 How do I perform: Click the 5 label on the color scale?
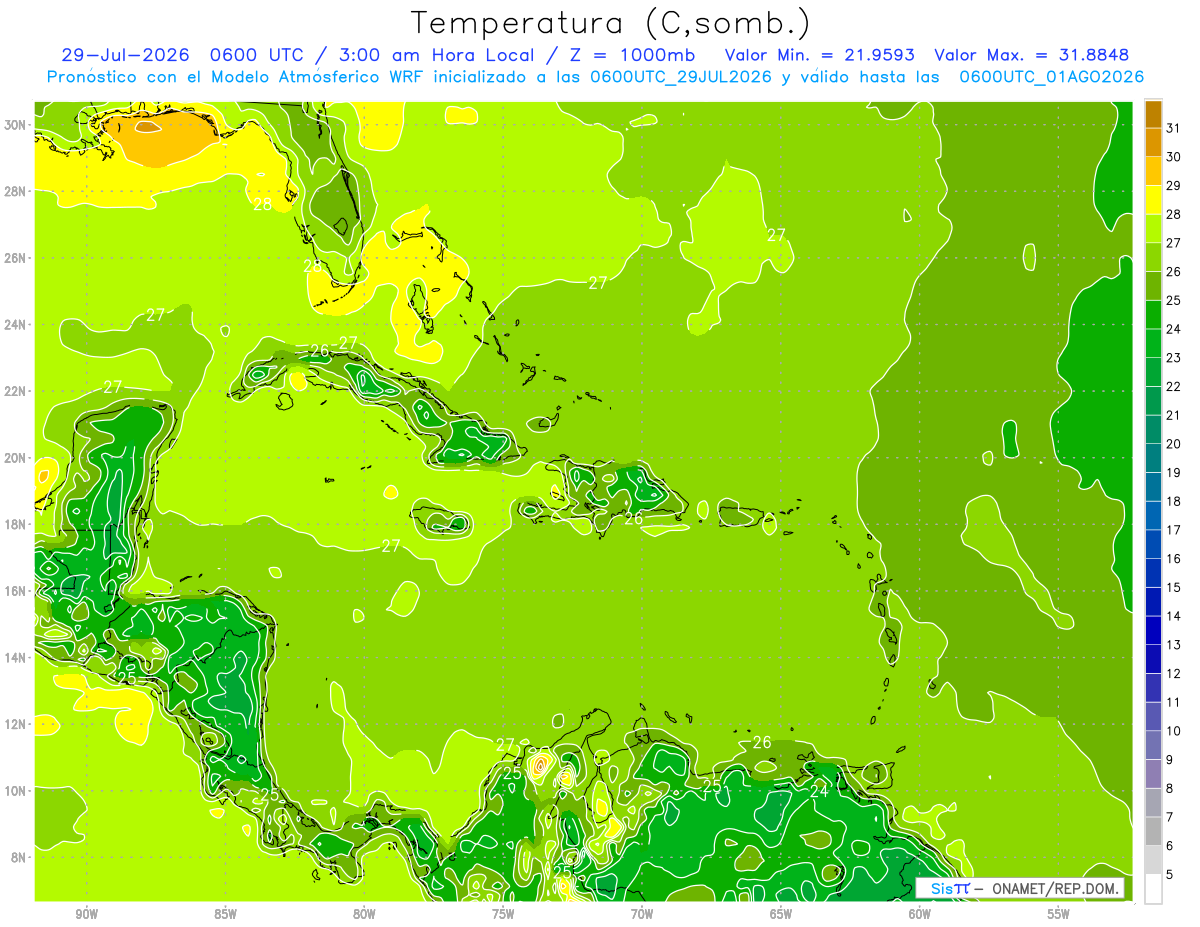[x=1170, y=874]
